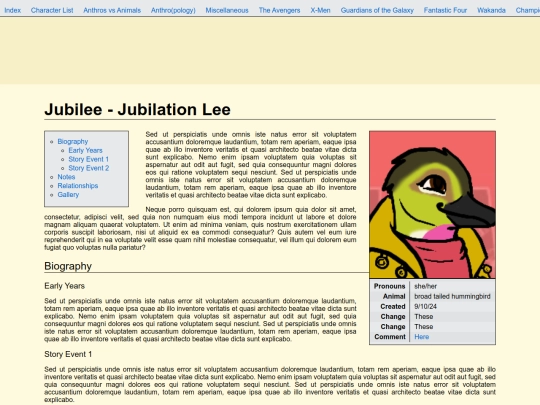The height and width of the screenshot is (405, 540).
Task: Jump to Story Event 2 in contents
Action: pyautogui.click(x=89, y=168)
